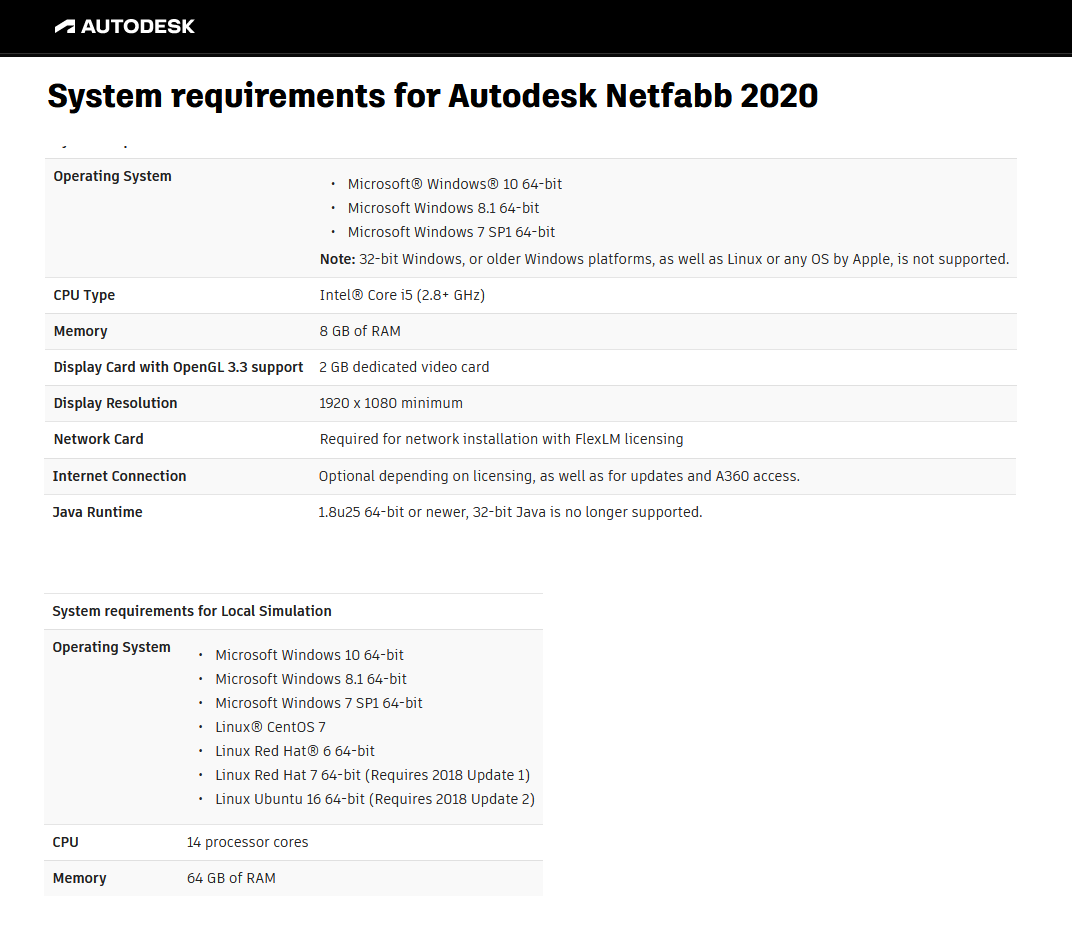Click '2 GB dedicated video card' value
The width and height of the screenshot is (1072, 933).
(x=404, y=367)
